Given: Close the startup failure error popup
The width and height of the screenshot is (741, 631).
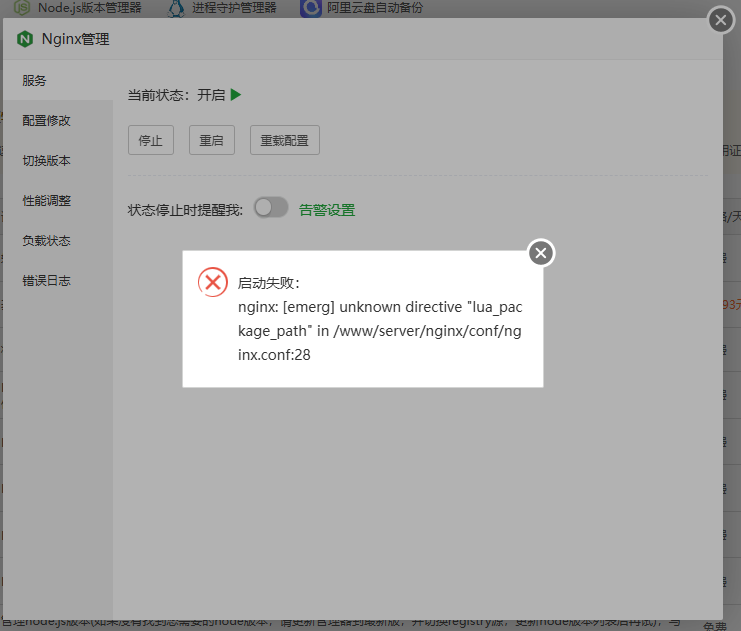Looking at the screenshot, I should (541, 253).
